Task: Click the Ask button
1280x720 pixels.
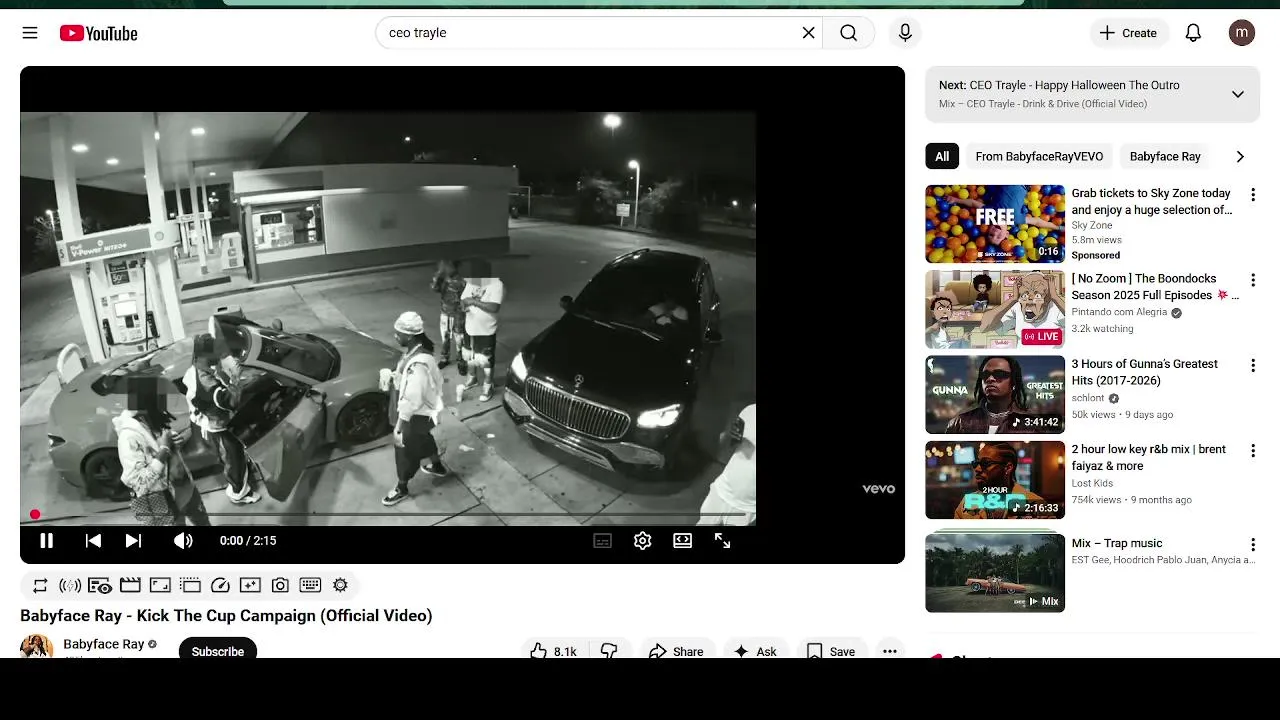Action: [x=755, y=650]
